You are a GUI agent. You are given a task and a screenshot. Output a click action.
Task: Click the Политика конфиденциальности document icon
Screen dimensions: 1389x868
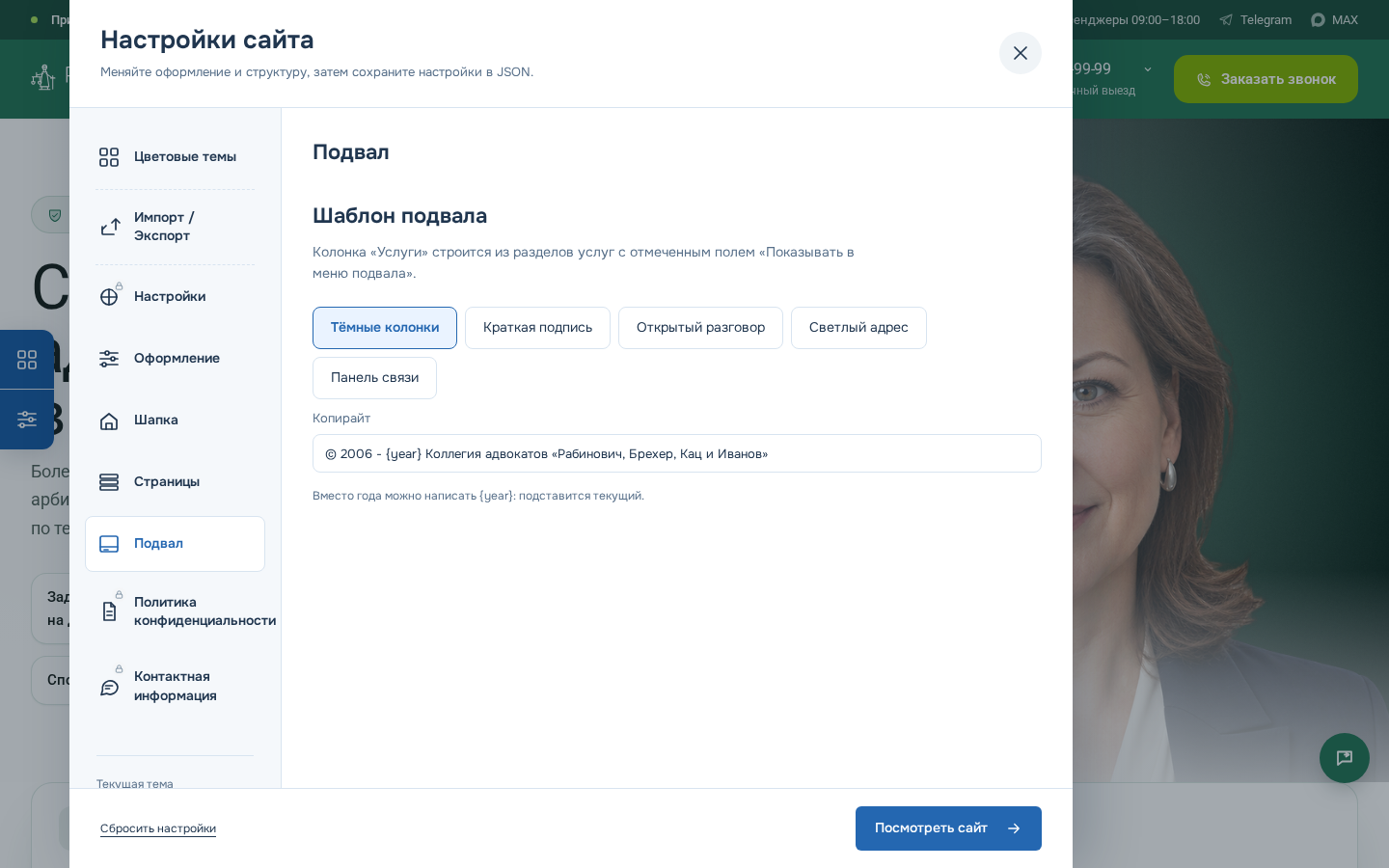pyautogui.click(x=109, y=611)
